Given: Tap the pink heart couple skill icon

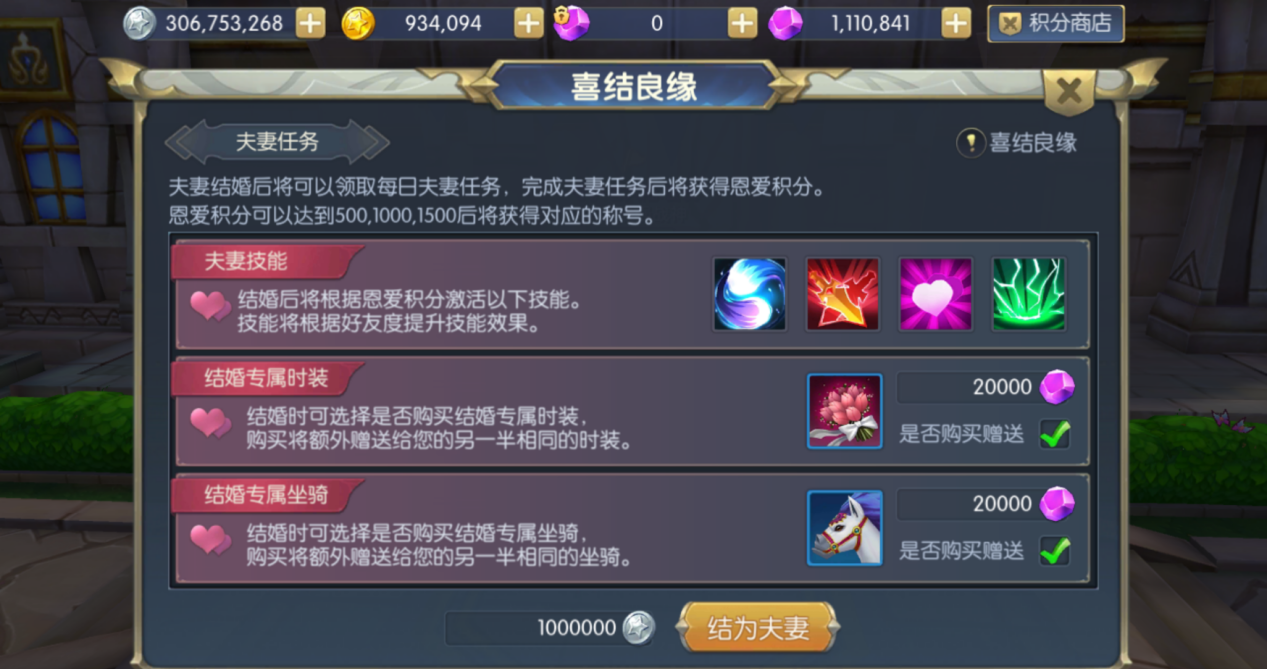Looking at the screenshot, I should (936, 294).
